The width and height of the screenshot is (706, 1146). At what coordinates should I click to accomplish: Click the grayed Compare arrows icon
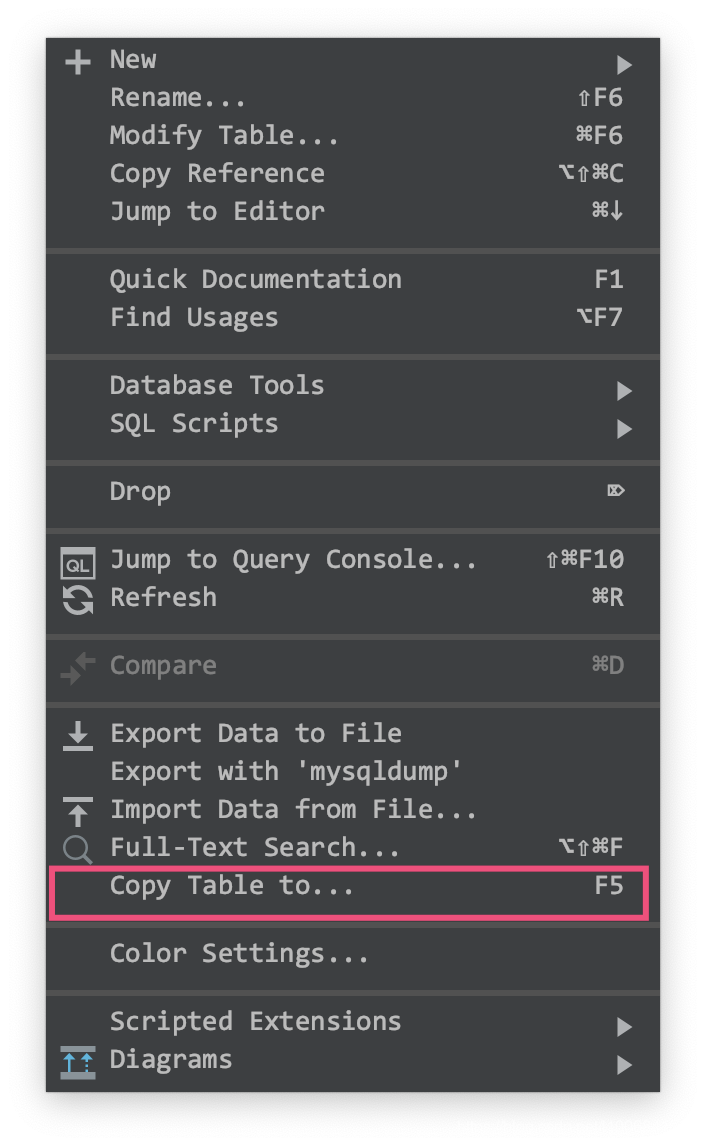coord(77,667)
